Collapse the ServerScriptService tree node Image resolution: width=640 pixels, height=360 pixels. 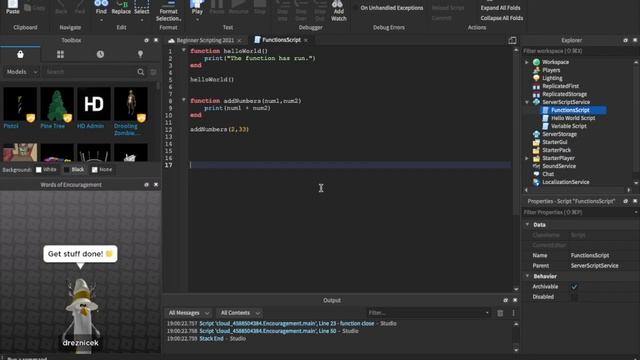click(527, 102)
